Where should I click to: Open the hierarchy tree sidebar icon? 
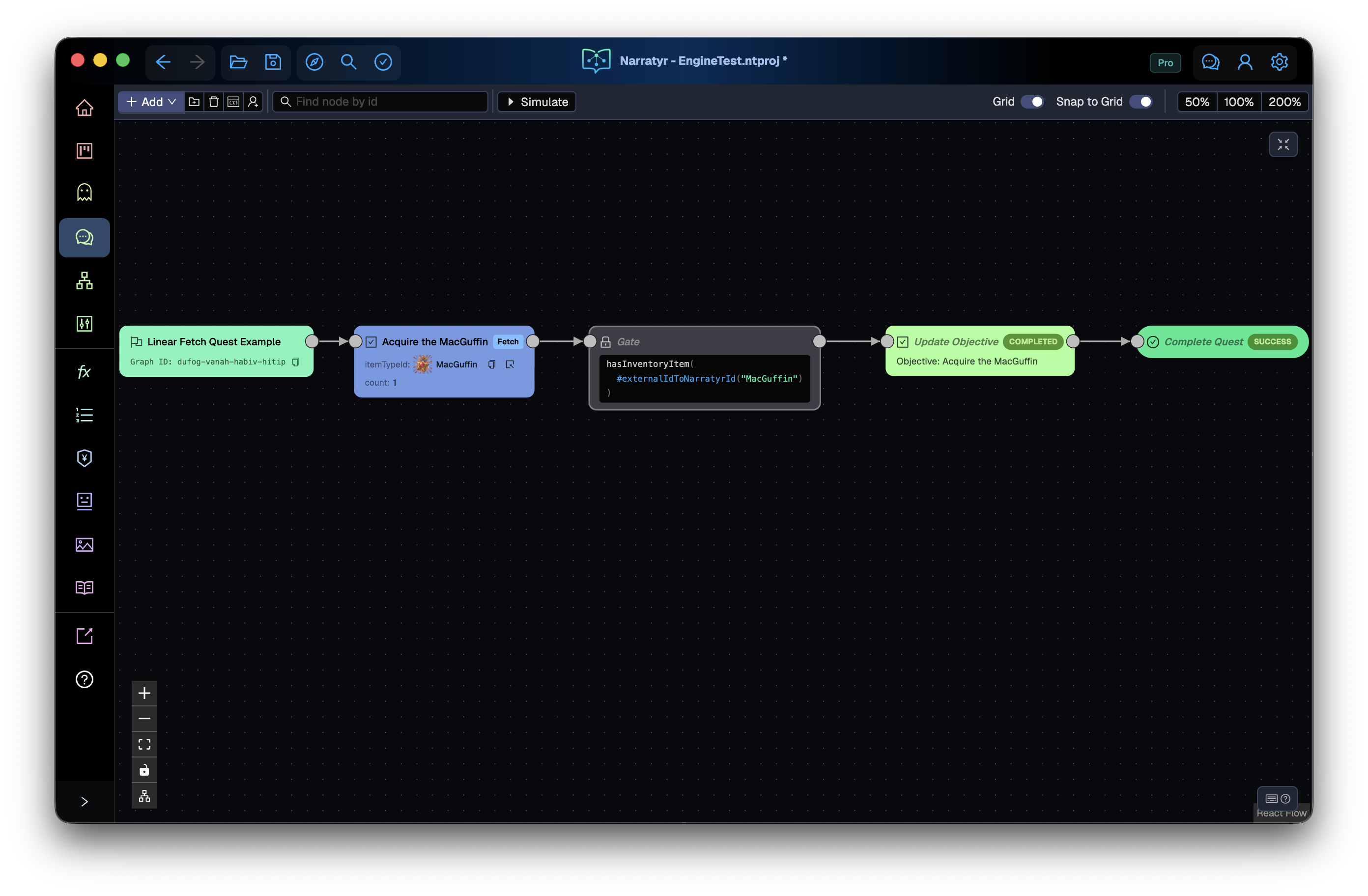coord(85,280)
